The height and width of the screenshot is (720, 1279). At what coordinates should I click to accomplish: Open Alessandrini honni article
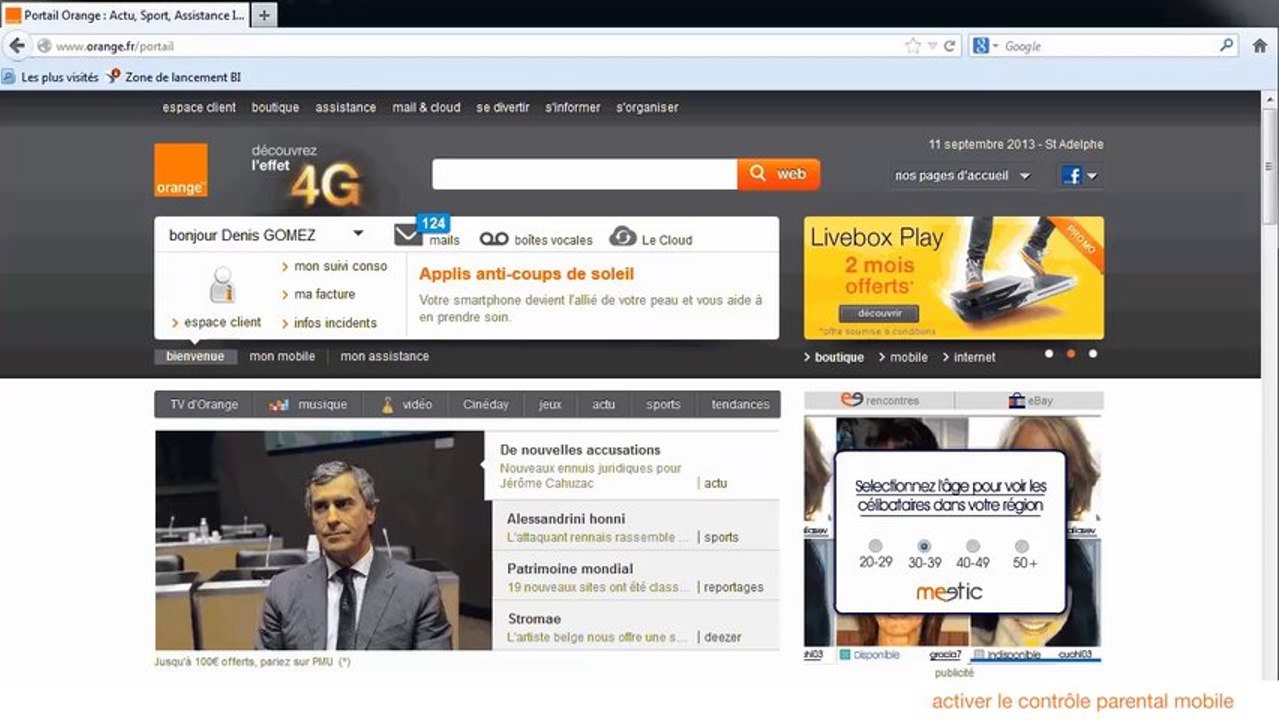coord(566,519)
